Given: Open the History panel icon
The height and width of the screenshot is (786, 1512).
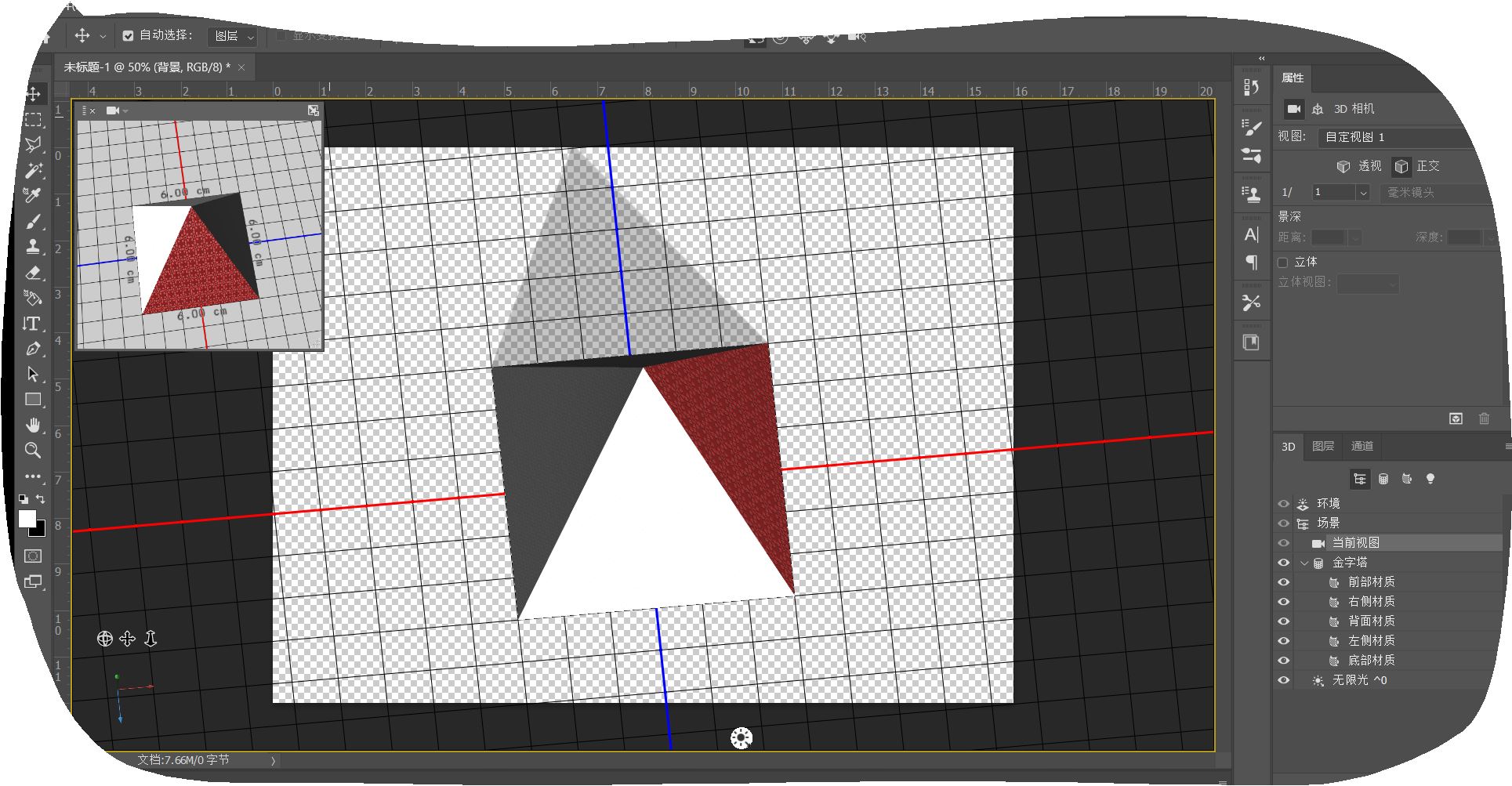Looking at the screenshot, I should point(1251,87).
